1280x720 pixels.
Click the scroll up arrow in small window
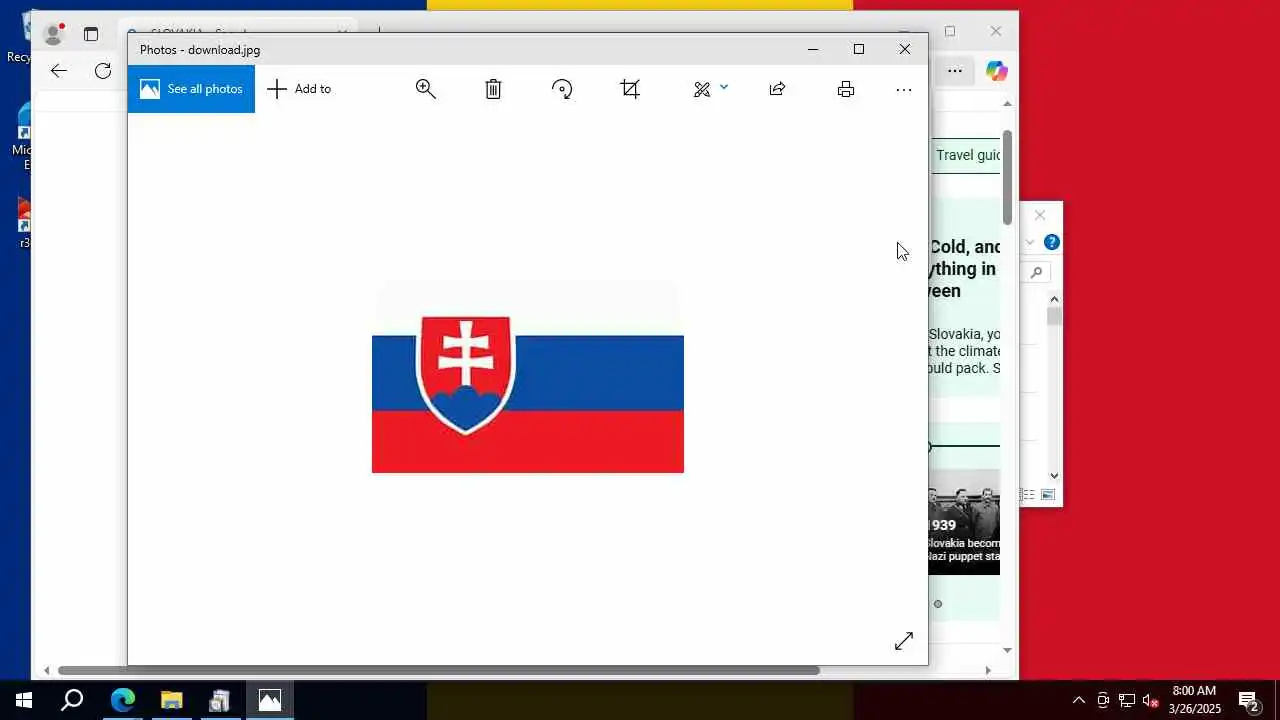1054,299
